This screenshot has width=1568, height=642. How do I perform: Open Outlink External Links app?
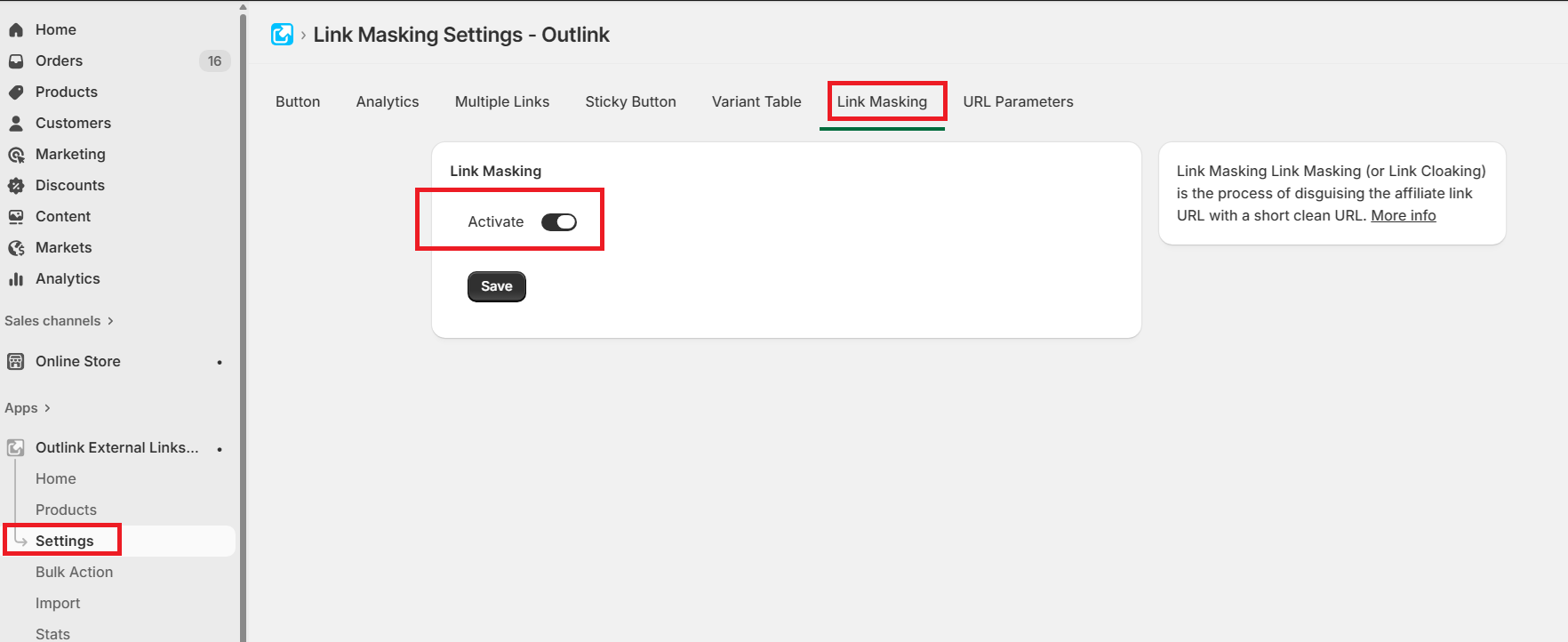point(117,447)
